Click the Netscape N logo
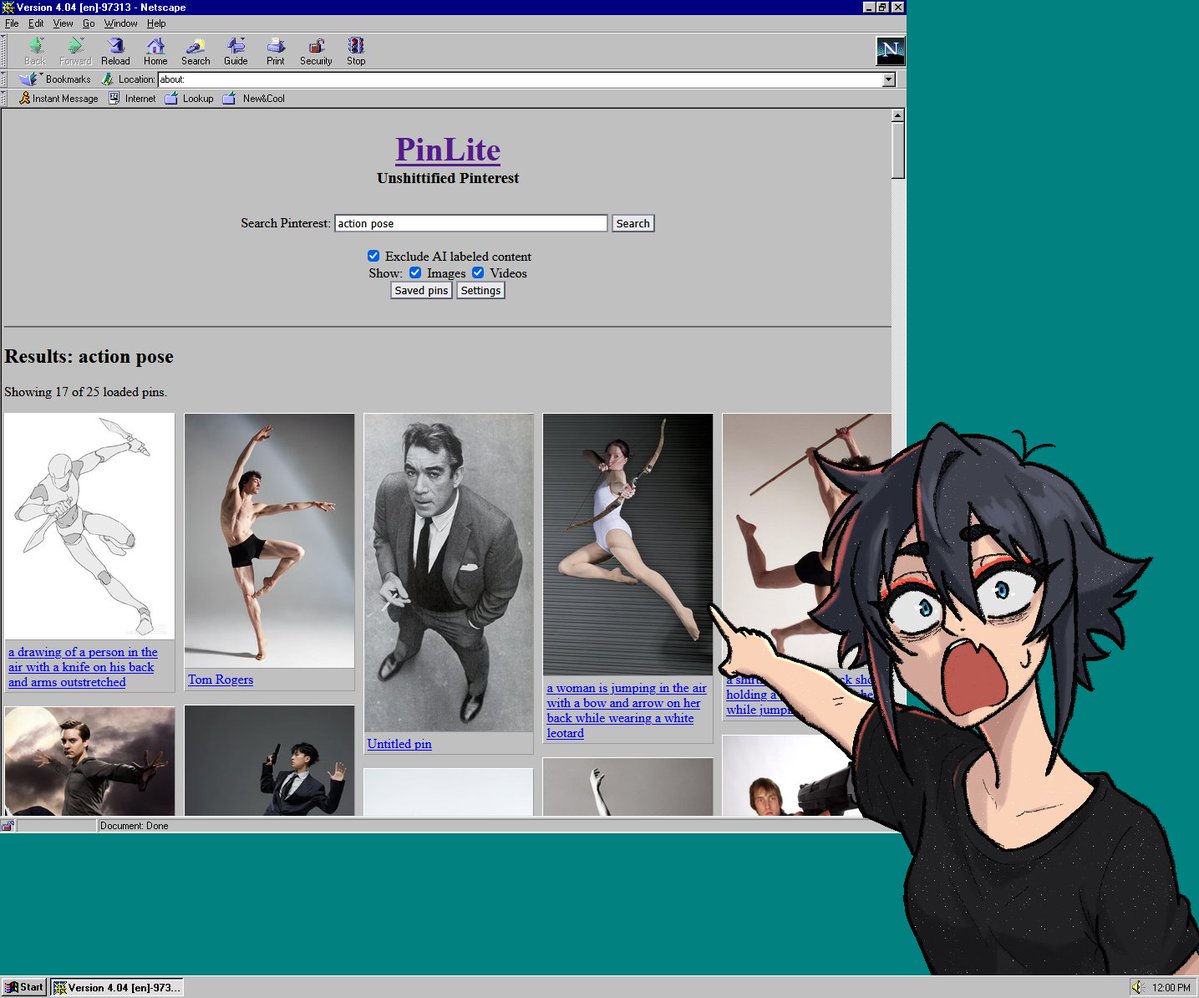 (890, 50)
